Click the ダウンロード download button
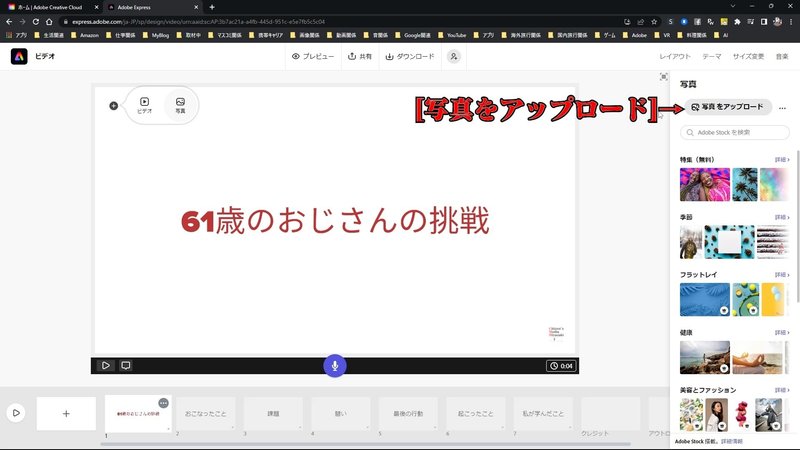The height and width of the screenshot is (450, 800). (x=410, y=56)
